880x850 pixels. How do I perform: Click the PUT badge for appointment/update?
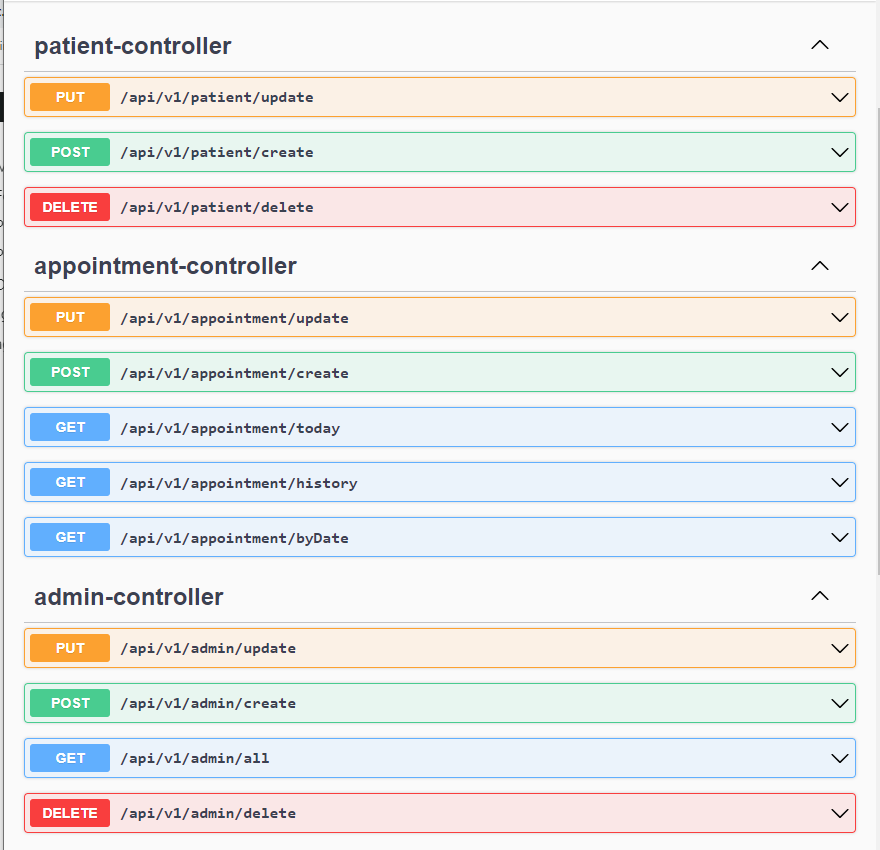coord(70,317)
